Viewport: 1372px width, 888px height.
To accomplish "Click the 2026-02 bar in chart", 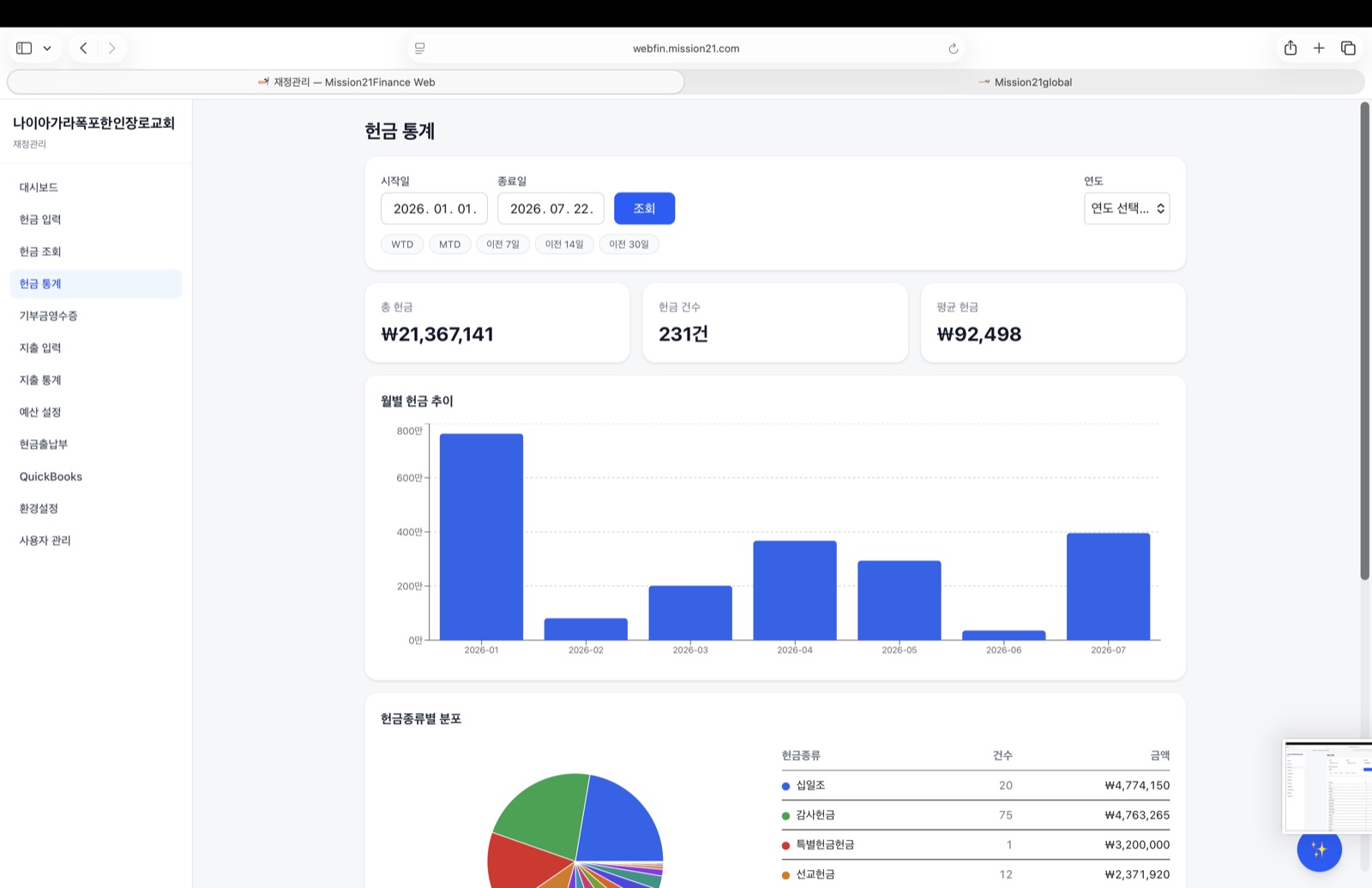I will coord(586,629).
